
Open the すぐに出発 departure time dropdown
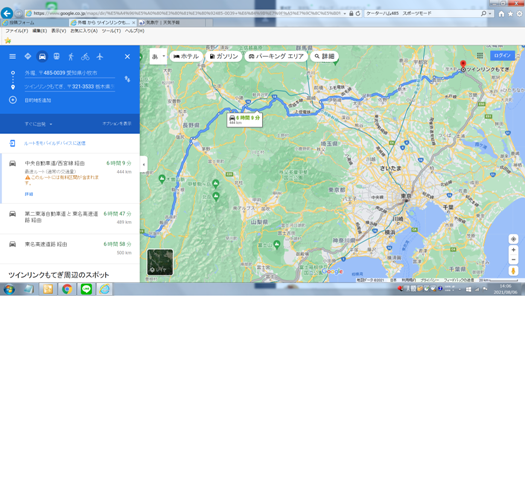click(38, 124)
